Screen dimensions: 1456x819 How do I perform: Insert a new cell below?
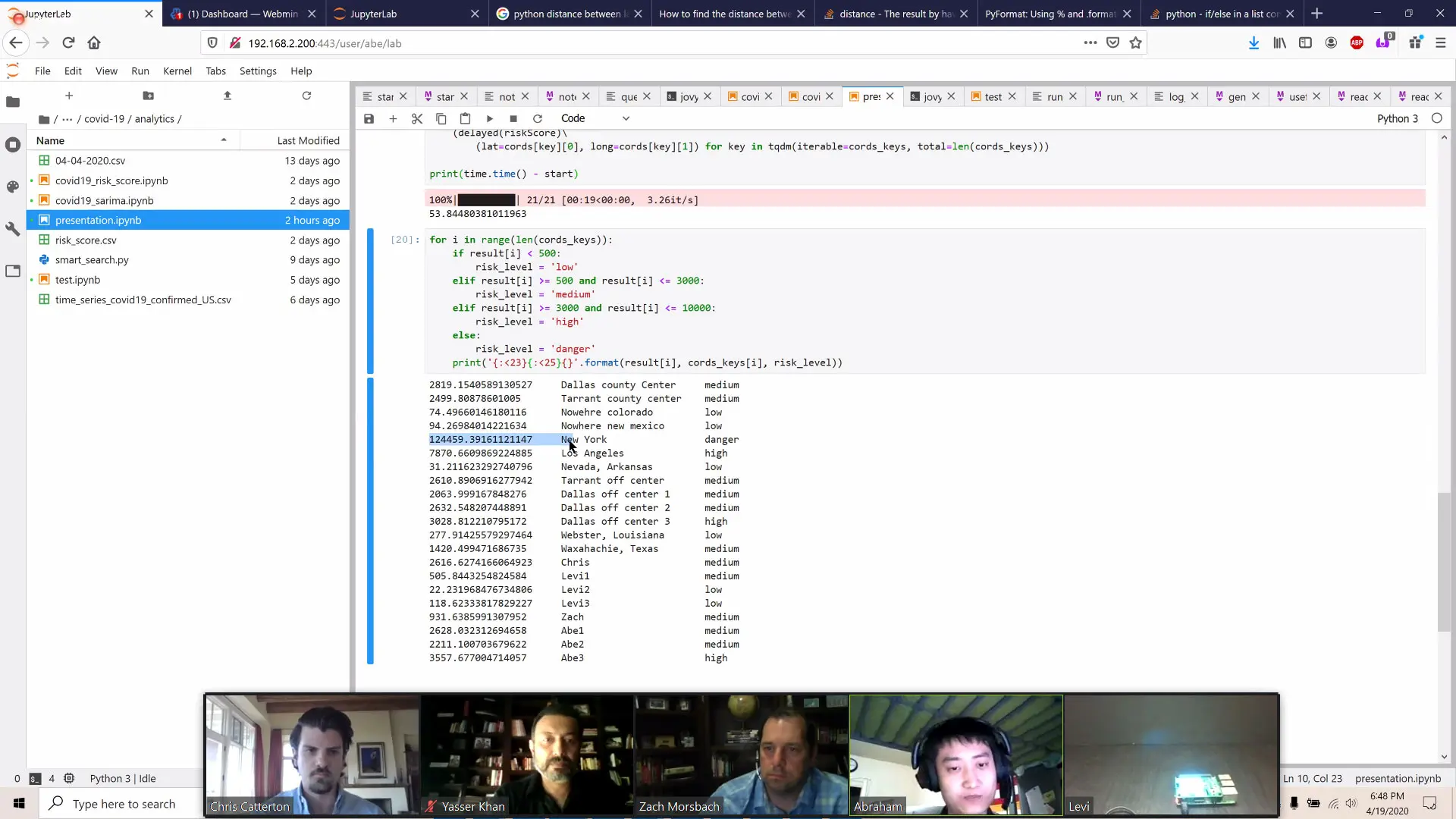pos(393,118)
